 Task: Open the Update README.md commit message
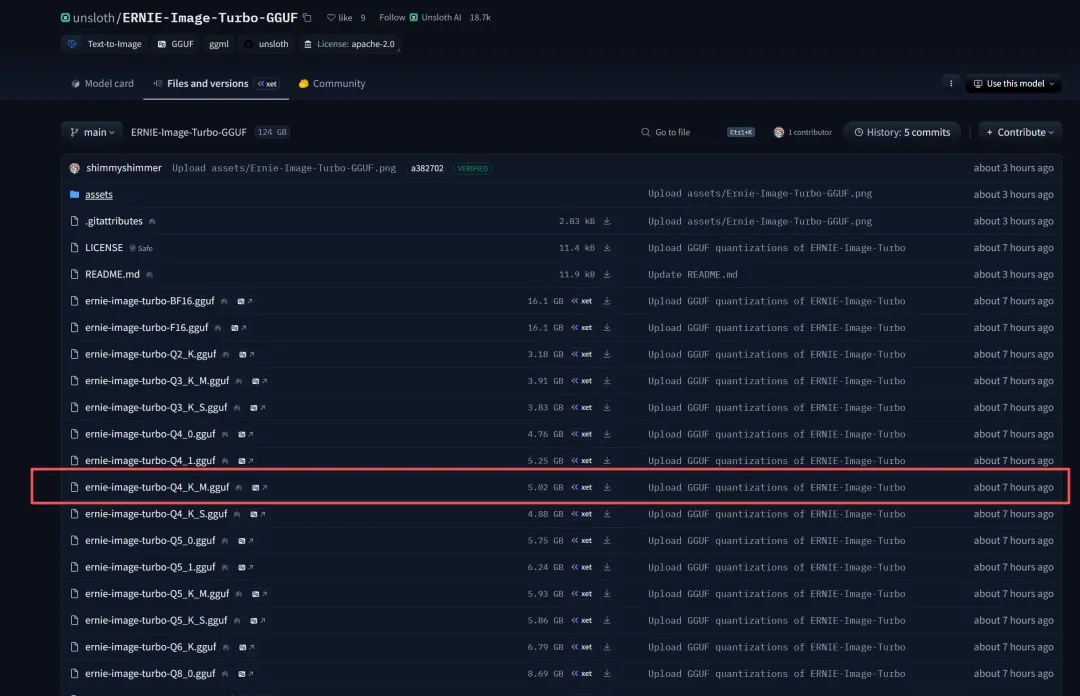click(692, 274)
